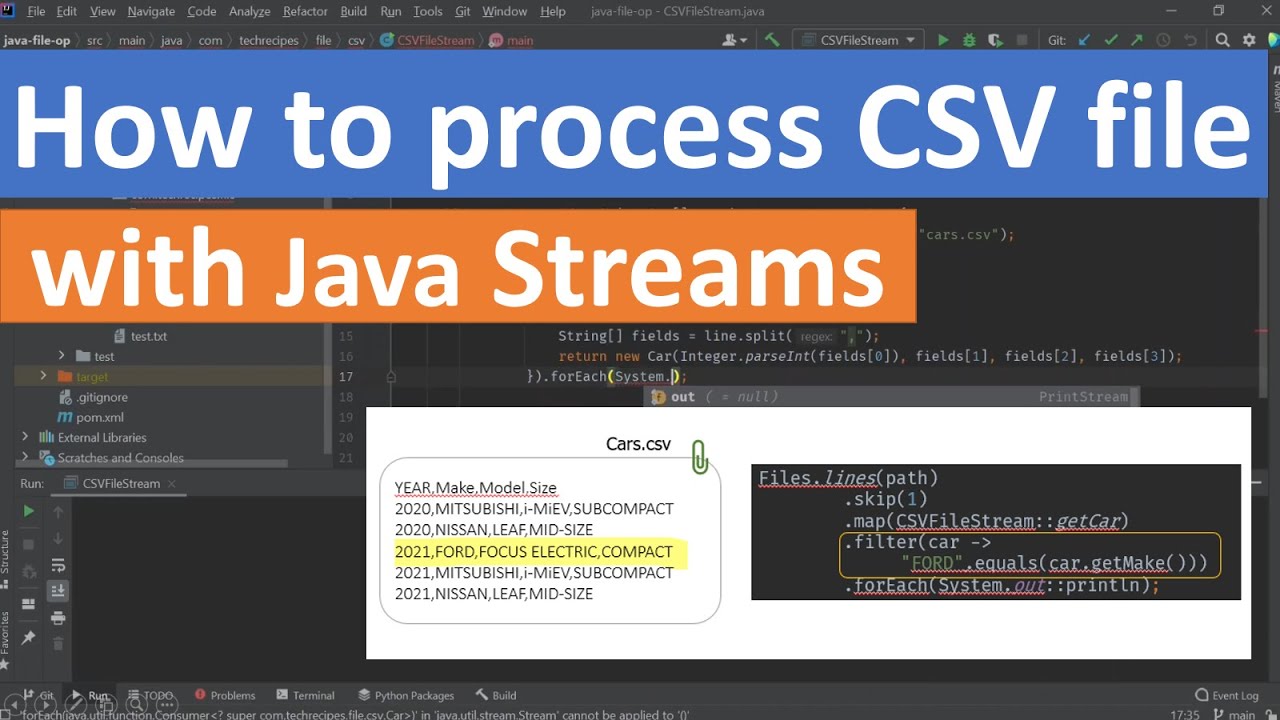Viewport: 1280px width, 720px height.
Task: Open the Analyze menu
Action: (250, 11)
